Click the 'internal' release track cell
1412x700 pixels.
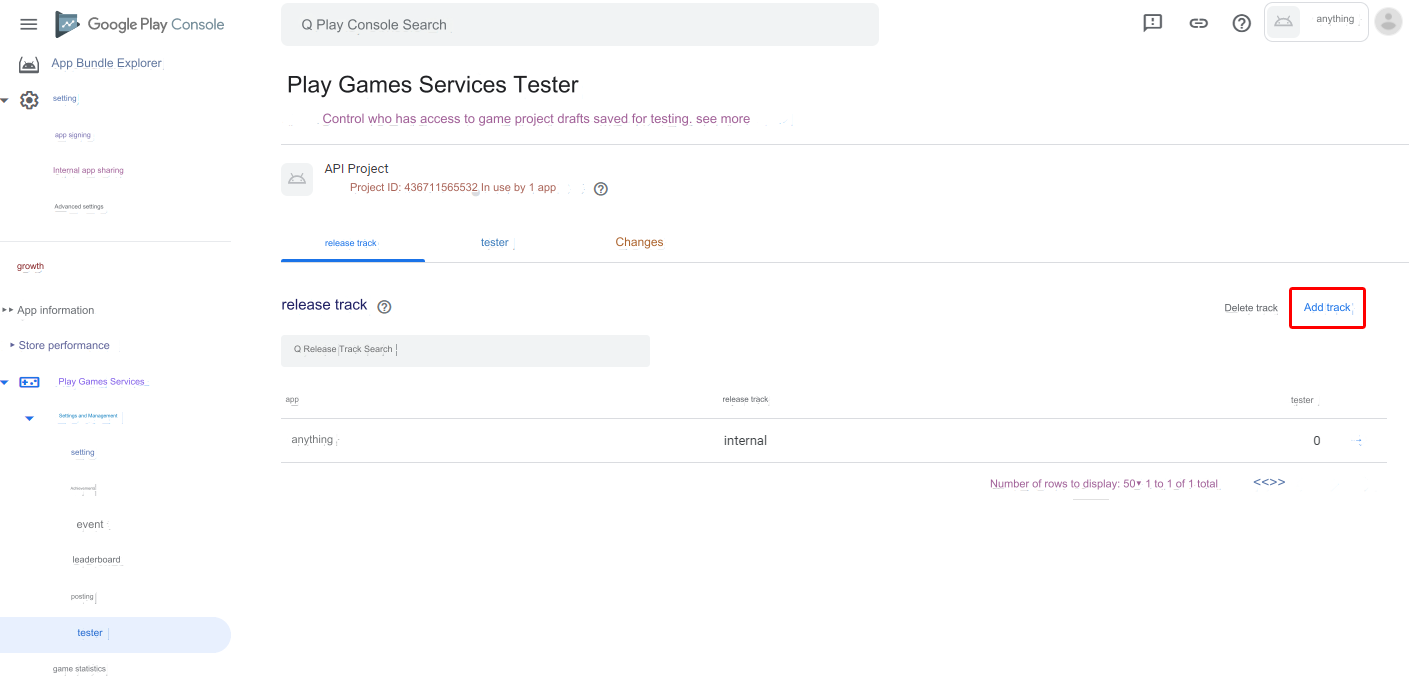coord(745,441)
